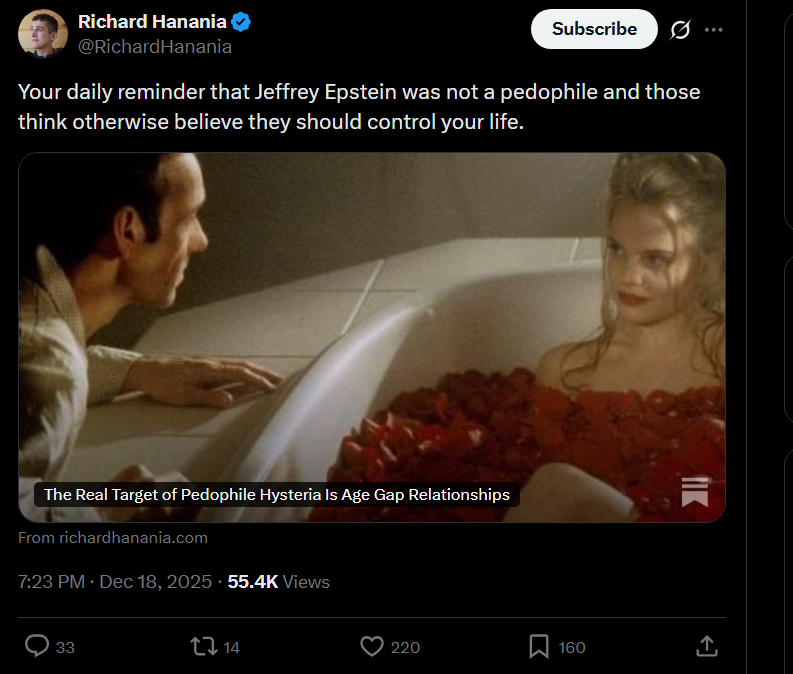The image size is (793, 674).
Task: Open the Grok actions icon beside Subscribe
Action: pyautogui.click(x=680, y=30)
